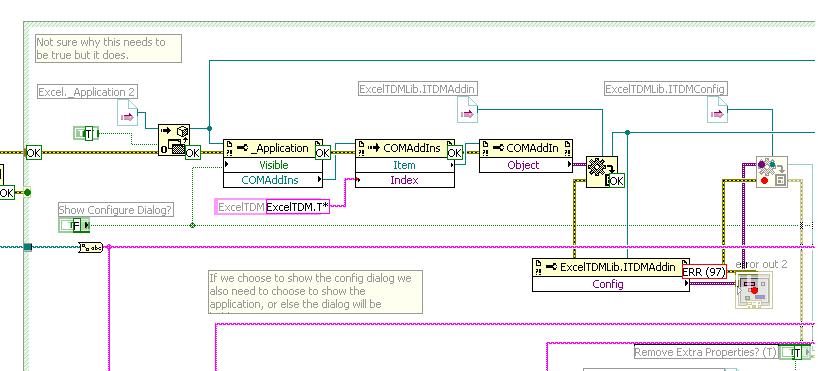
Task: Click the ExcelTDMLib.ITDMConfig refnum constant
Action: pos(717,111)
